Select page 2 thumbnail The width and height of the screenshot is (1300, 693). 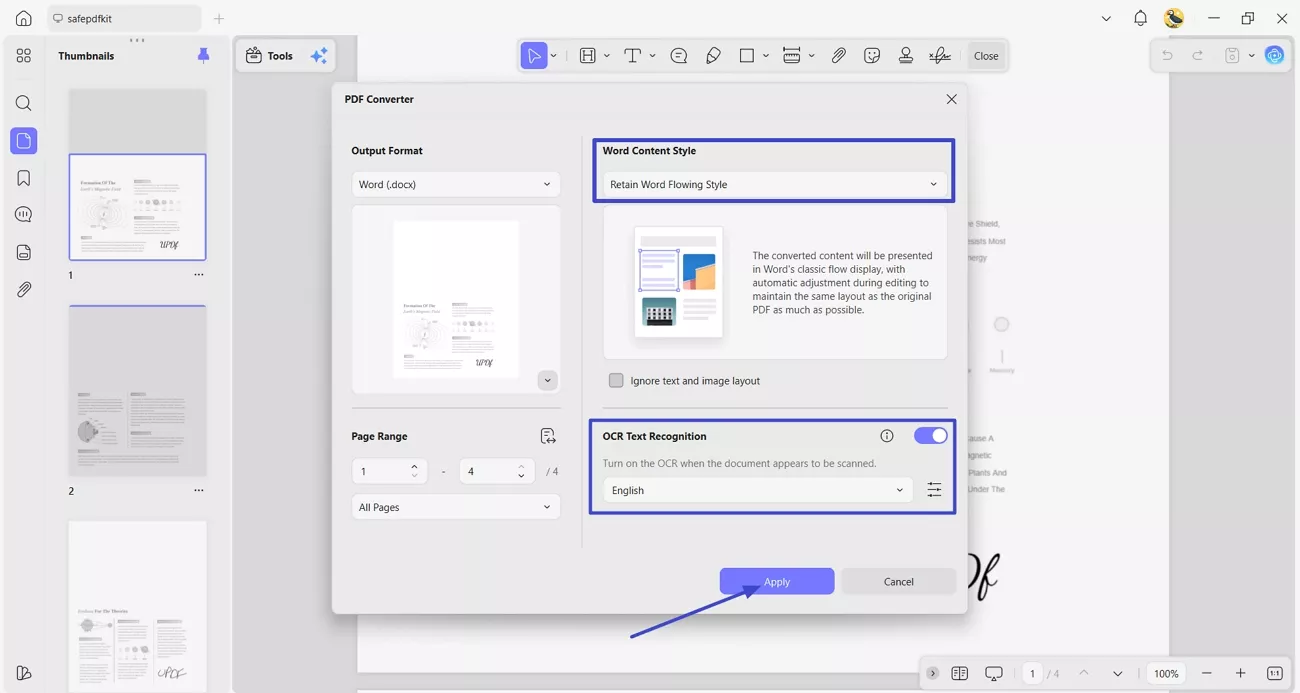click(x=138, y=391)
